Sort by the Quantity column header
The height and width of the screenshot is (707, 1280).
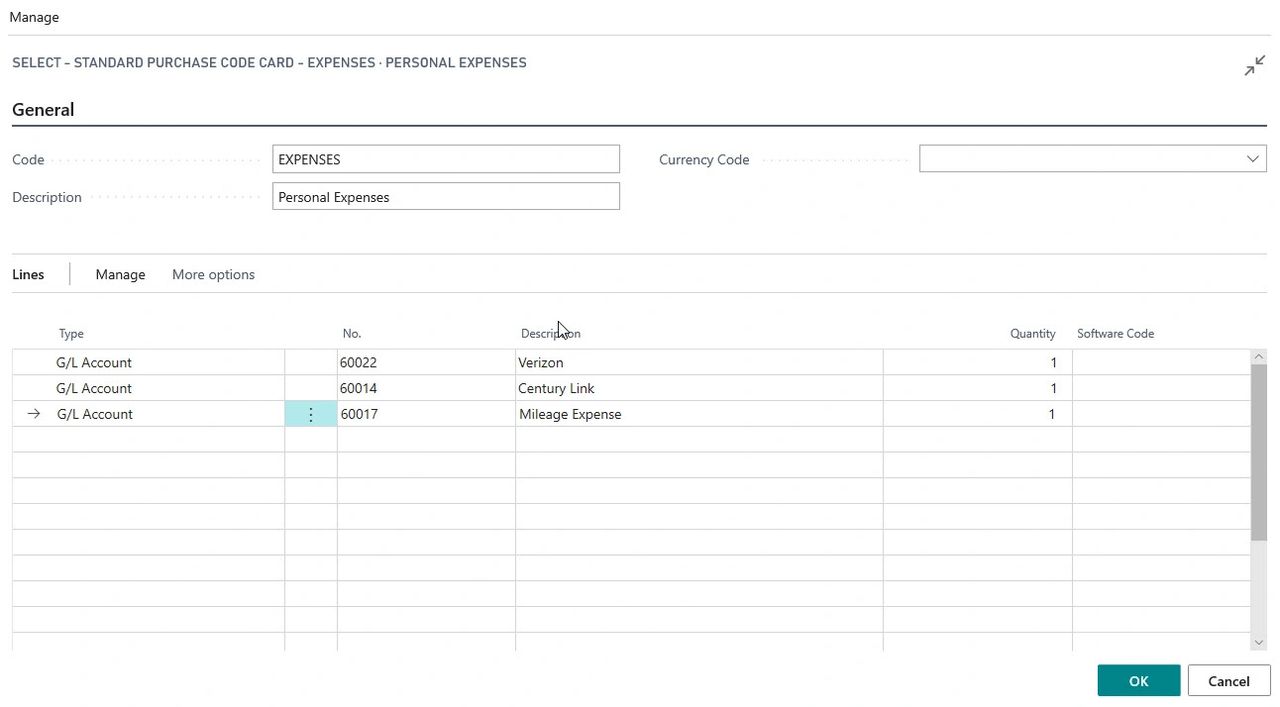1032,333
